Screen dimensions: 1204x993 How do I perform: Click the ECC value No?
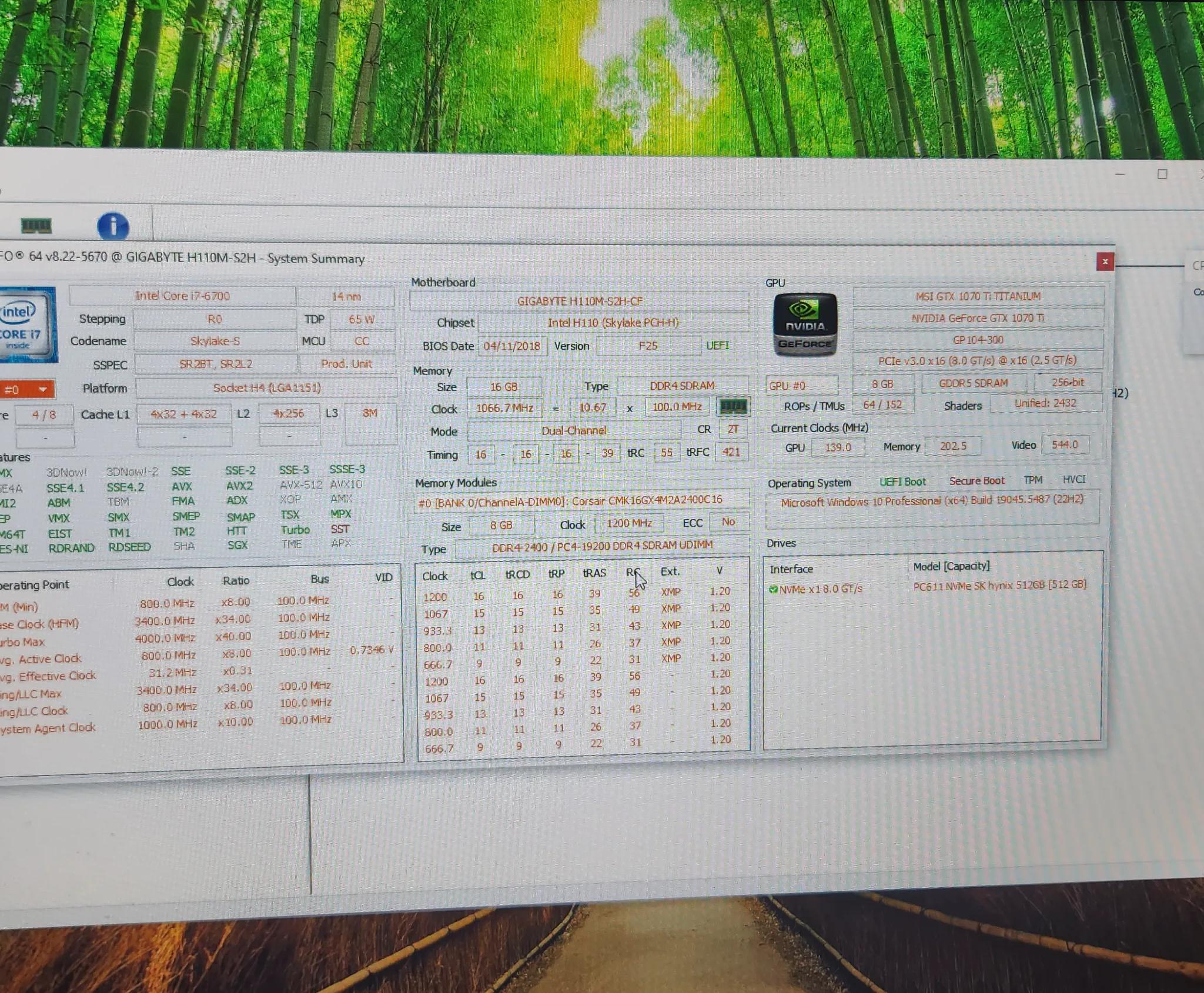(x=728, y=522)
